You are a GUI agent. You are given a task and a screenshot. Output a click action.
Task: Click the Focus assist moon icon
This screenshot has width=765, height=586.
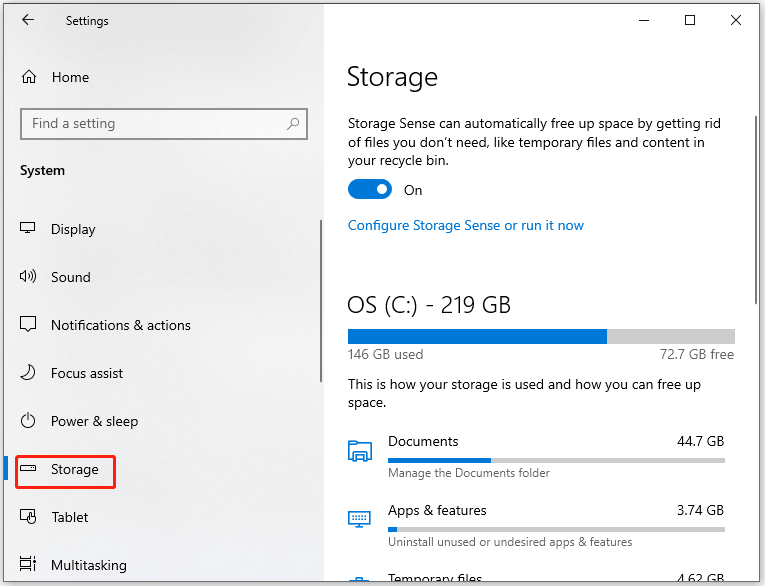pyautogui.click(x=28, y=372)
